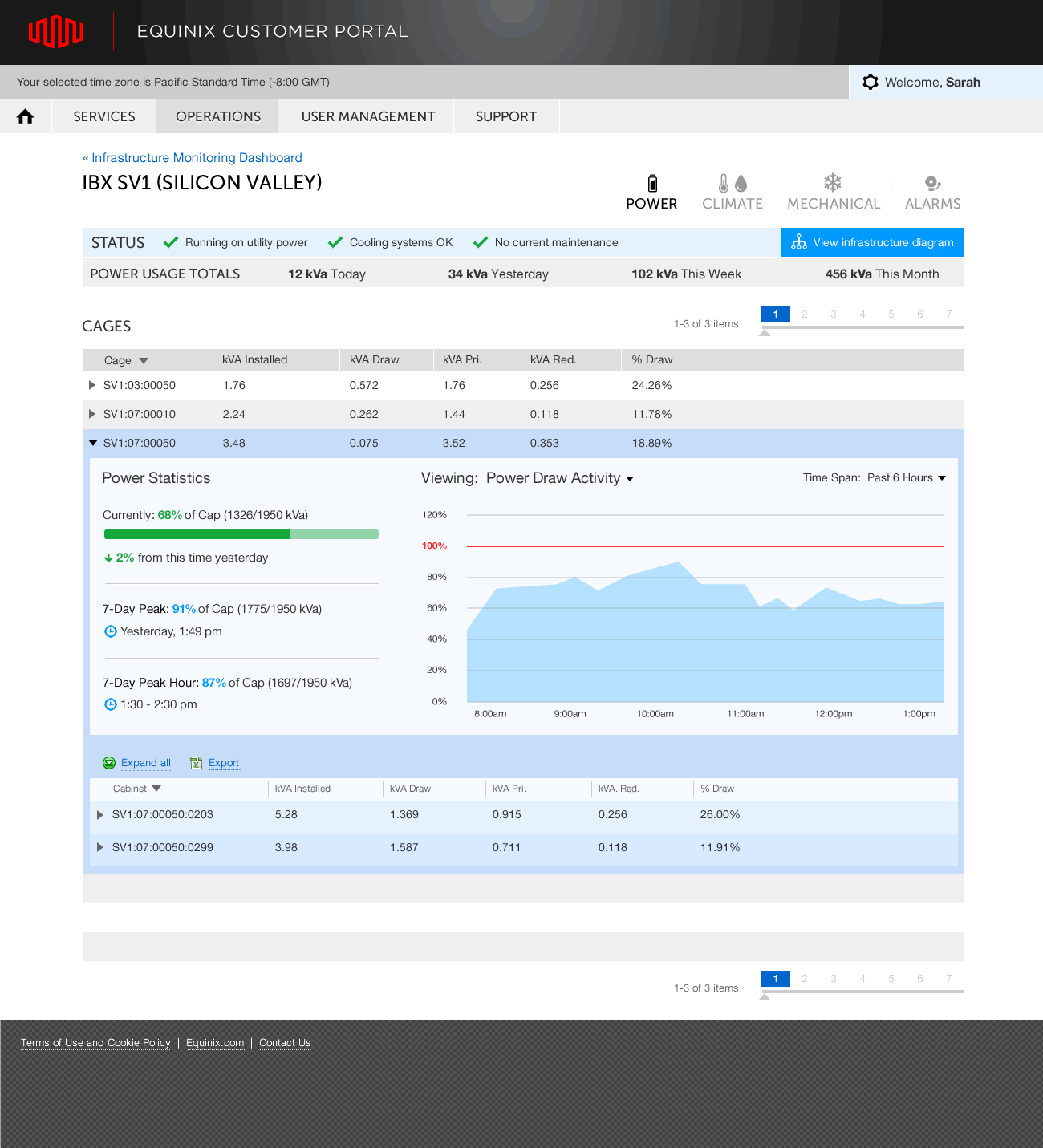
Task: Collapse cage SV1:07:00050 row
Action: tap(93, 443)
